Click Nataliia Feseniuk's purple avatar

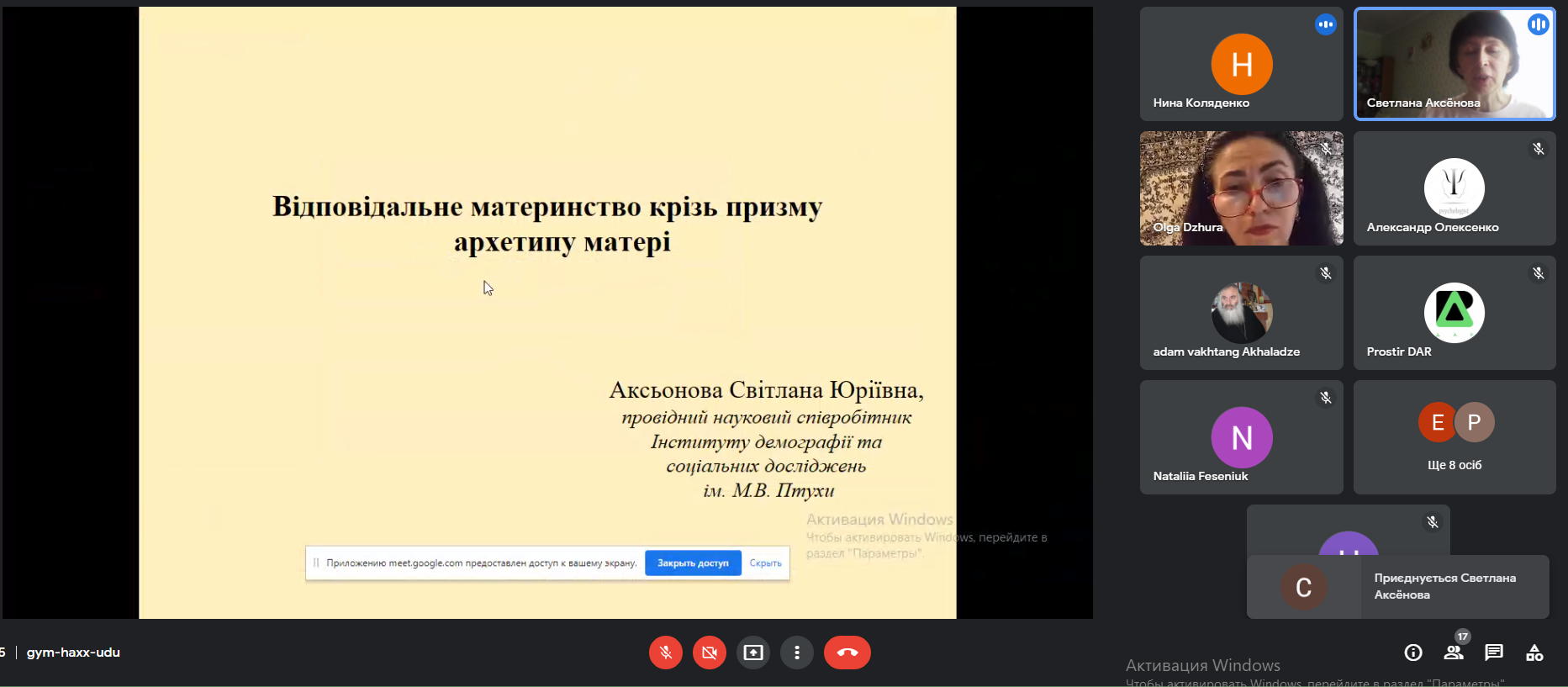1241,437
